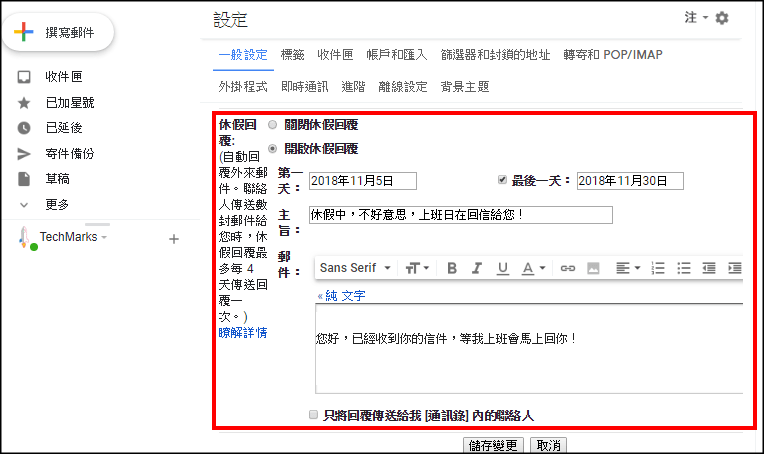
Task: Open the 注 input tools dropdown
Action: tap(696, 18)
